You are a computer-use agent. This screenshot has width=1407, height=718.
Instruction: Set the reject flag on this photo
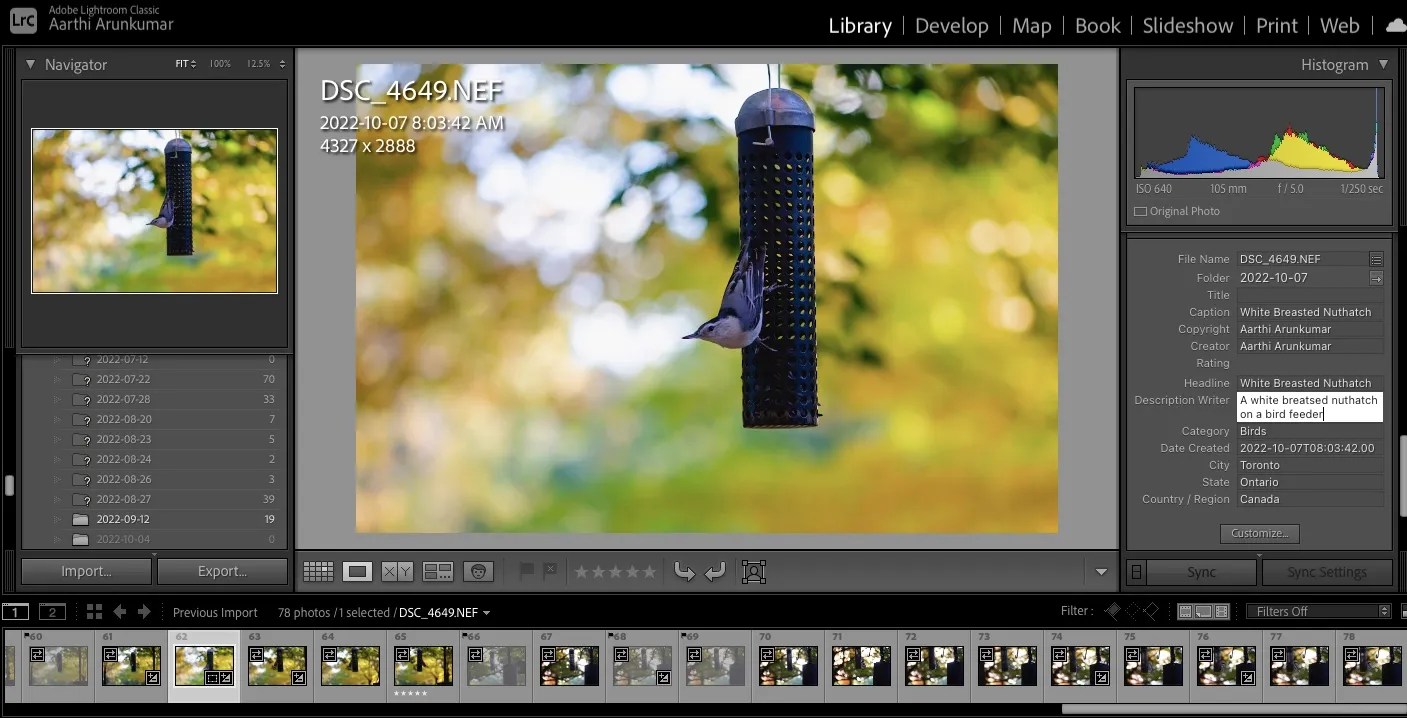[551, 571]
